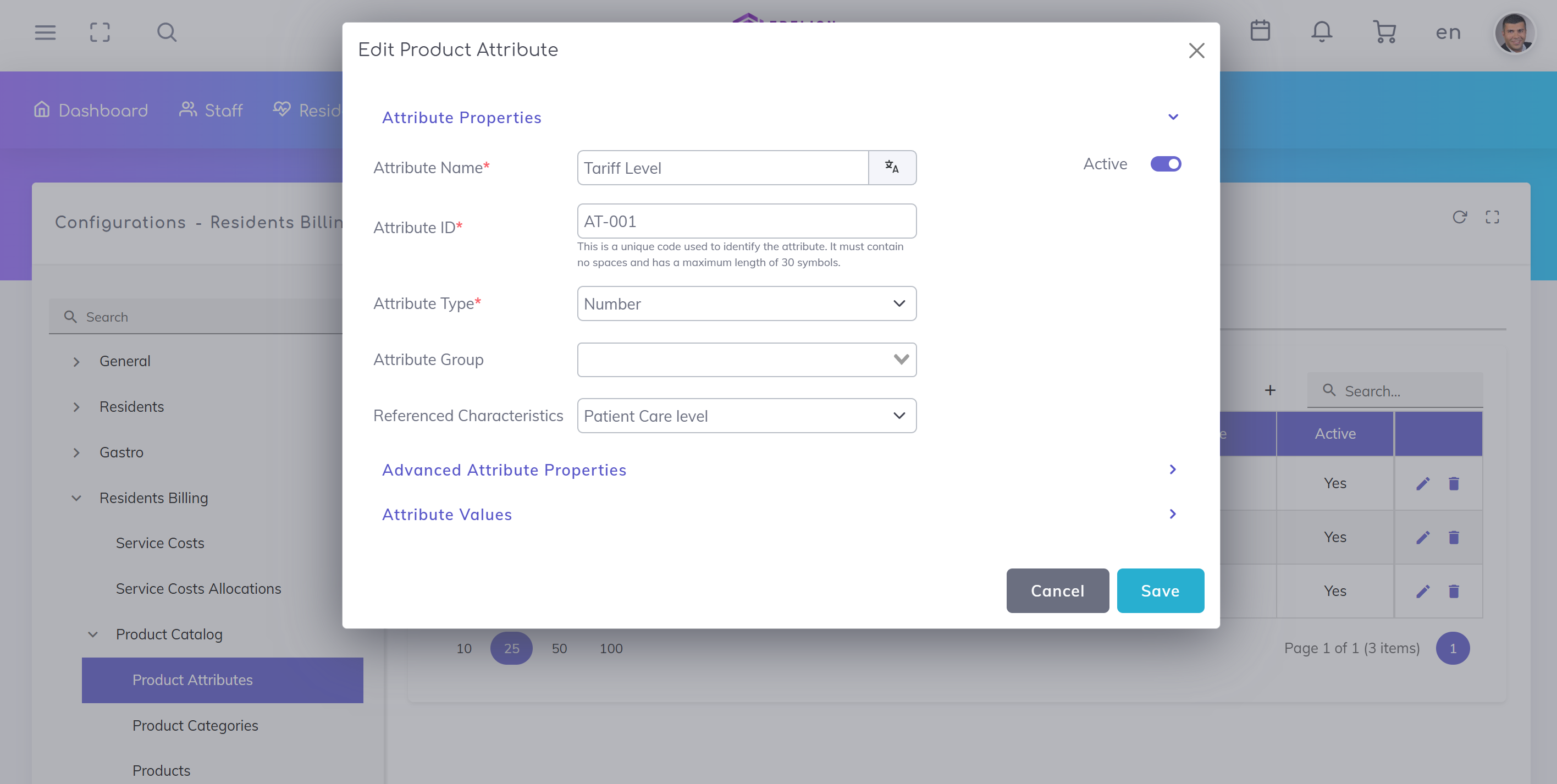Click the calendar icon in top bar

pos(1260,31)
